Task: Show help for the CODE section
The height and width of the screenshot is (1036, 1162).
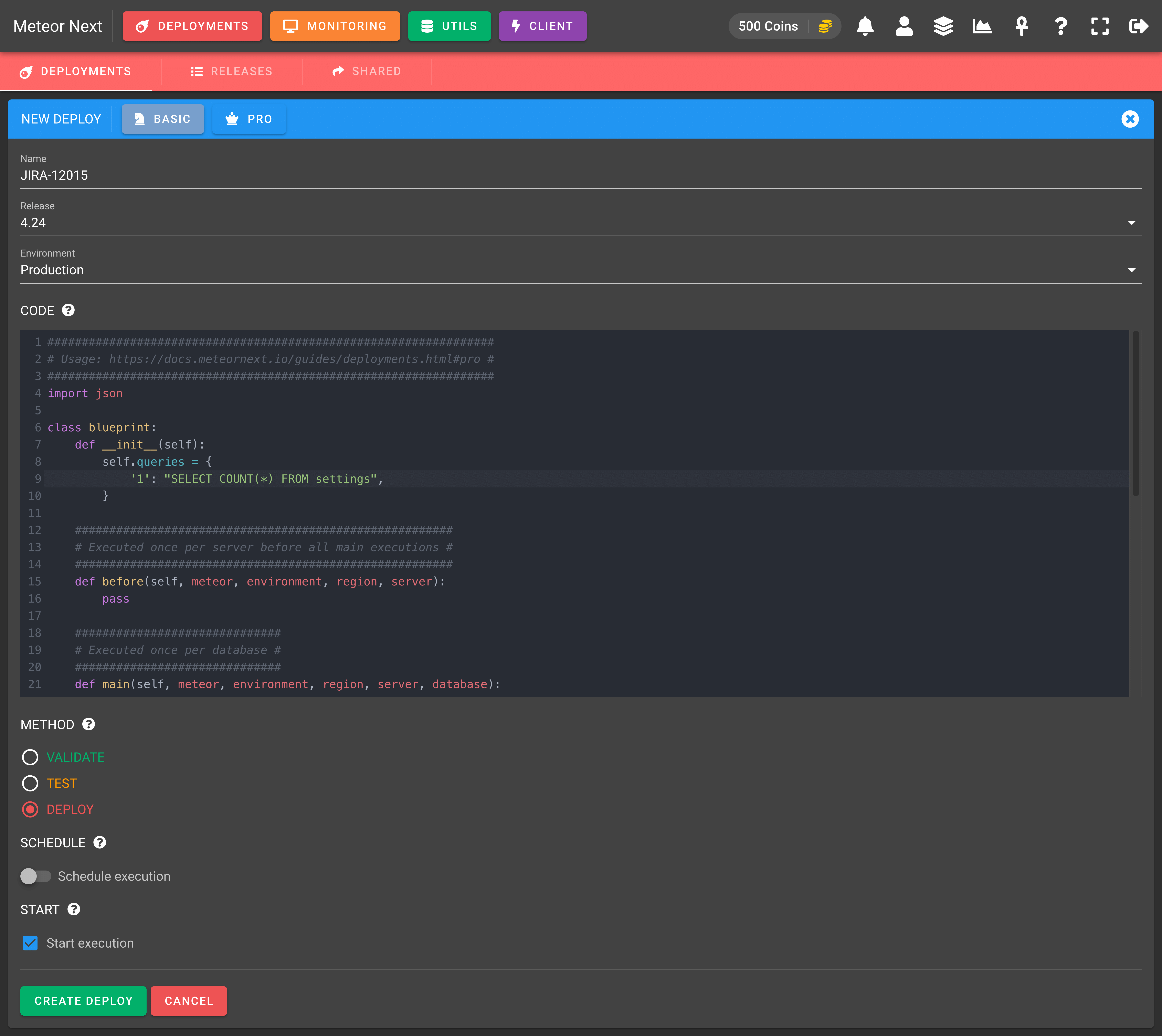Action: [68, 310]
